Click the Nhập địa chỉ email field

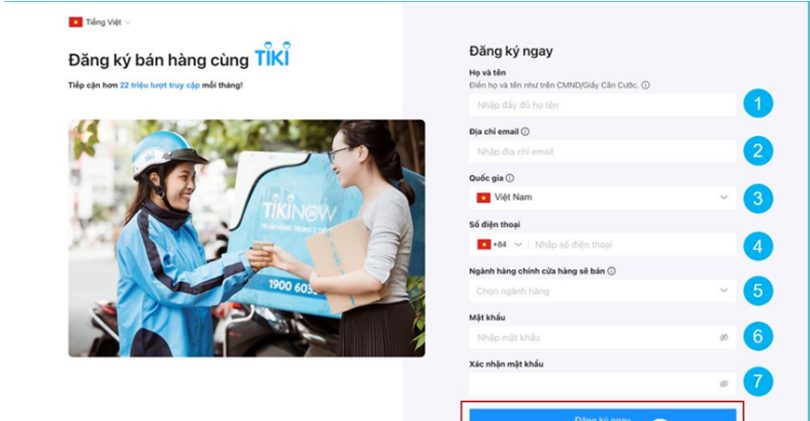[x=602, y=151]
